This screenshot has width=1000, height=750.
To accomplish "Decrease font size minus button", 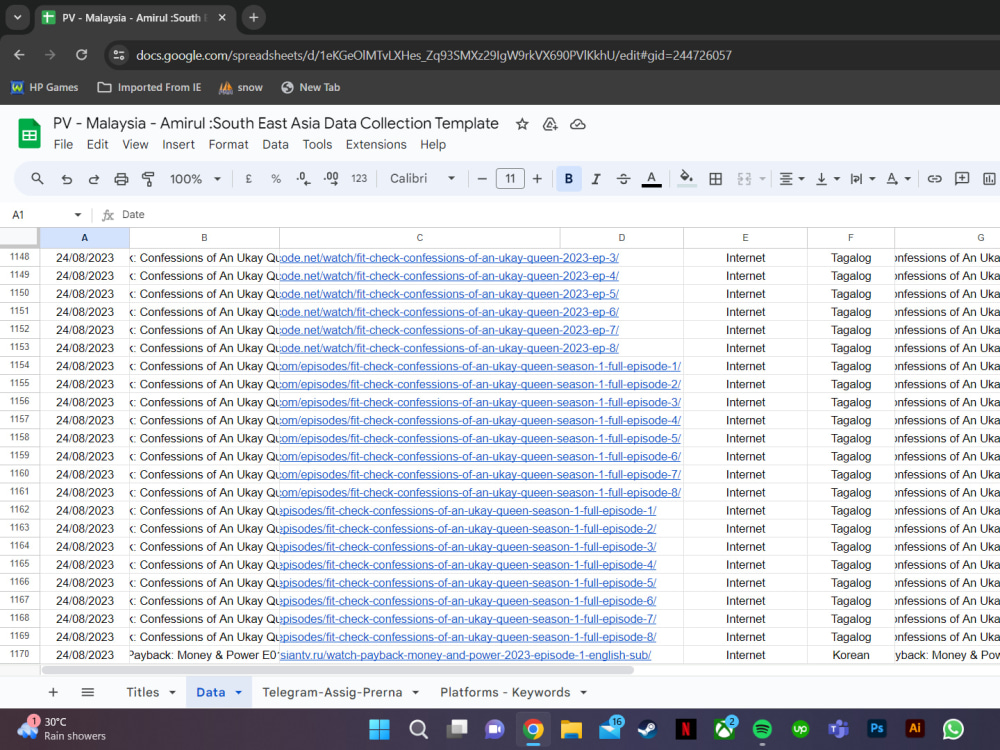I will point(482,179).
